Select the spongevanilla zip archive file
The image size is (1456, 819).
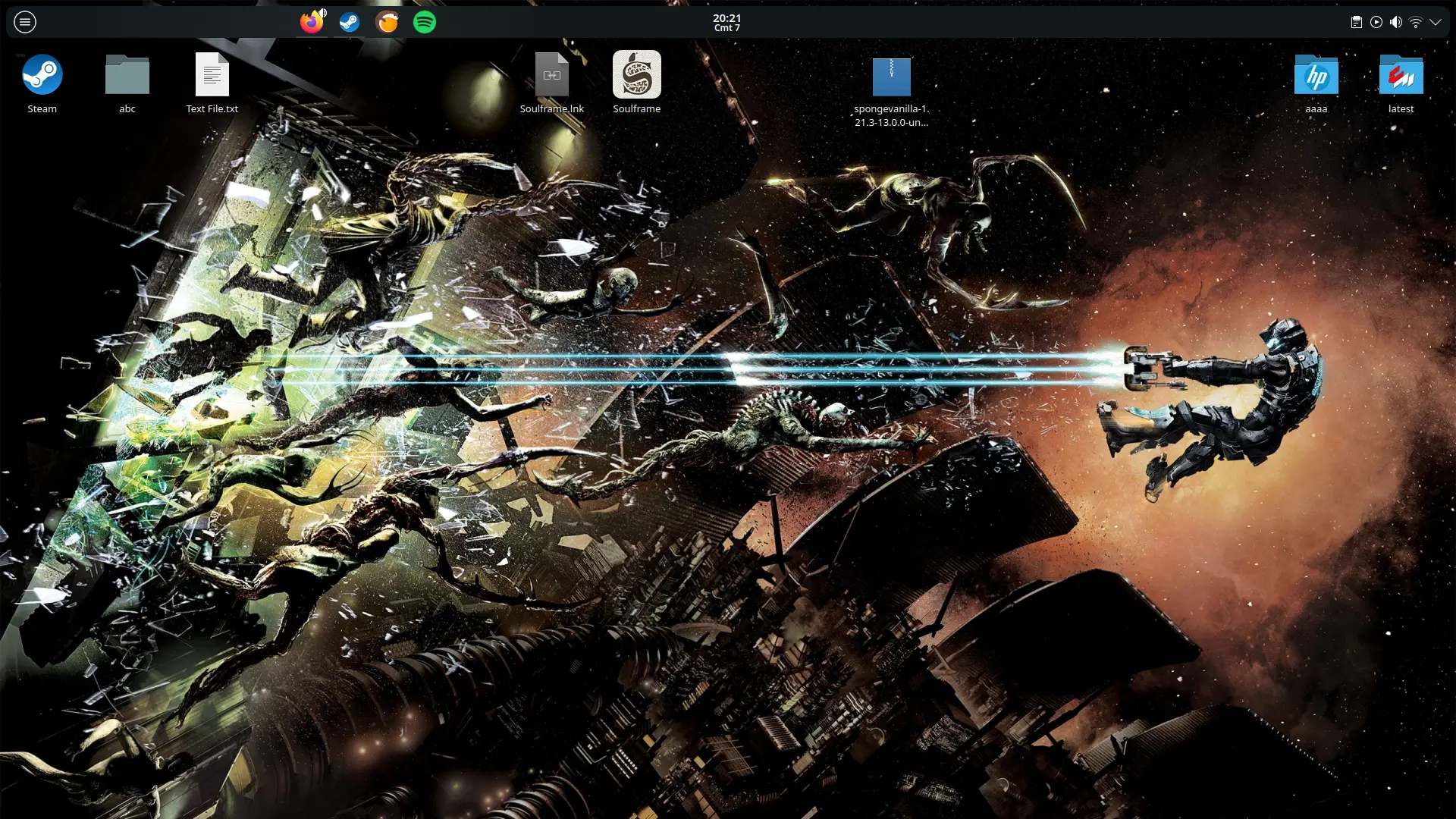tap(892, 77)
